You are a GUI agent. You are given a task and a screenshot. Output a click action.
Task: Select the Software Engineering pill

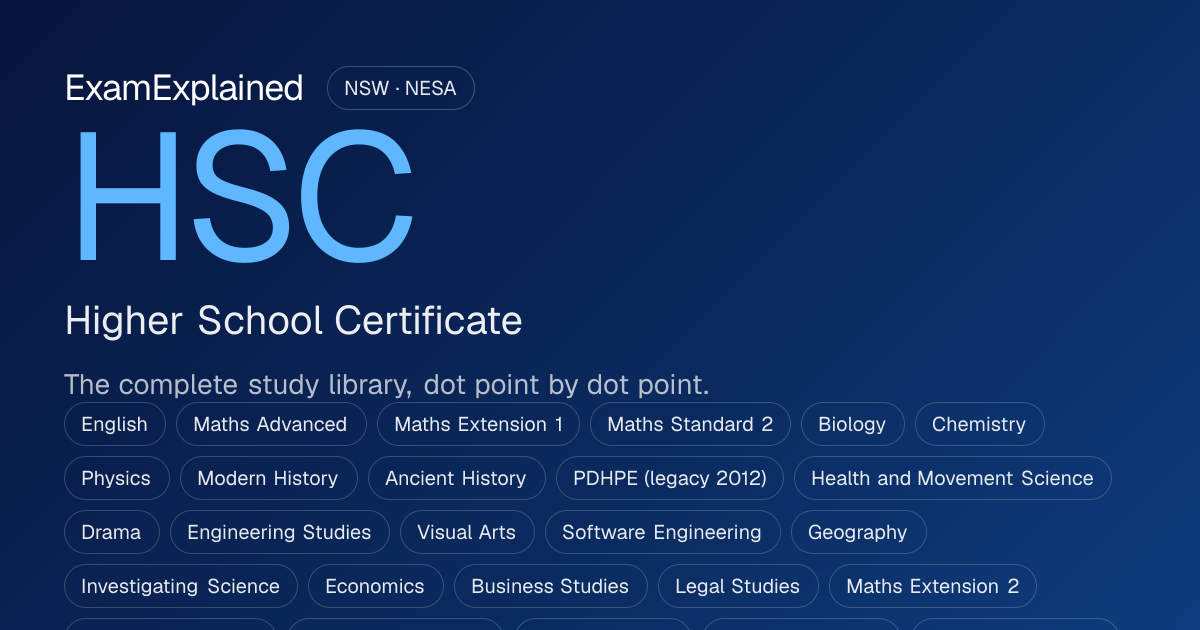662,532
